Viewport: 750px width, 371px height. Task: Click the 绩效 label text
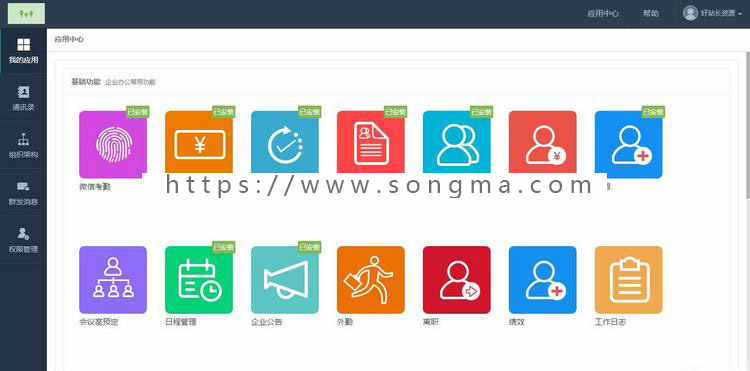(517, 322)
